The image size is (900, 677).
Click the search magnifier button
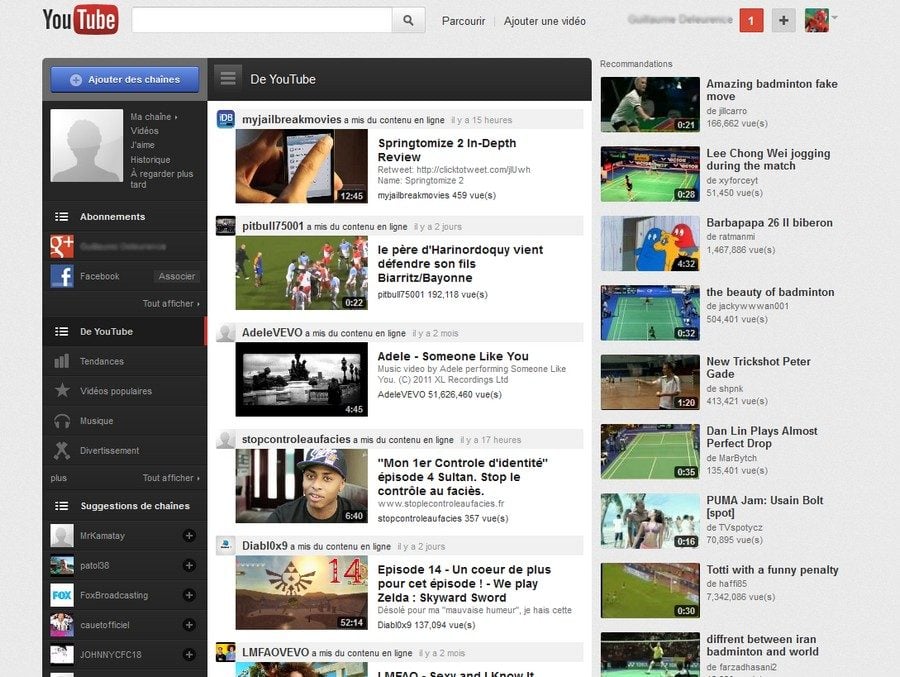[x=408, y=20]
